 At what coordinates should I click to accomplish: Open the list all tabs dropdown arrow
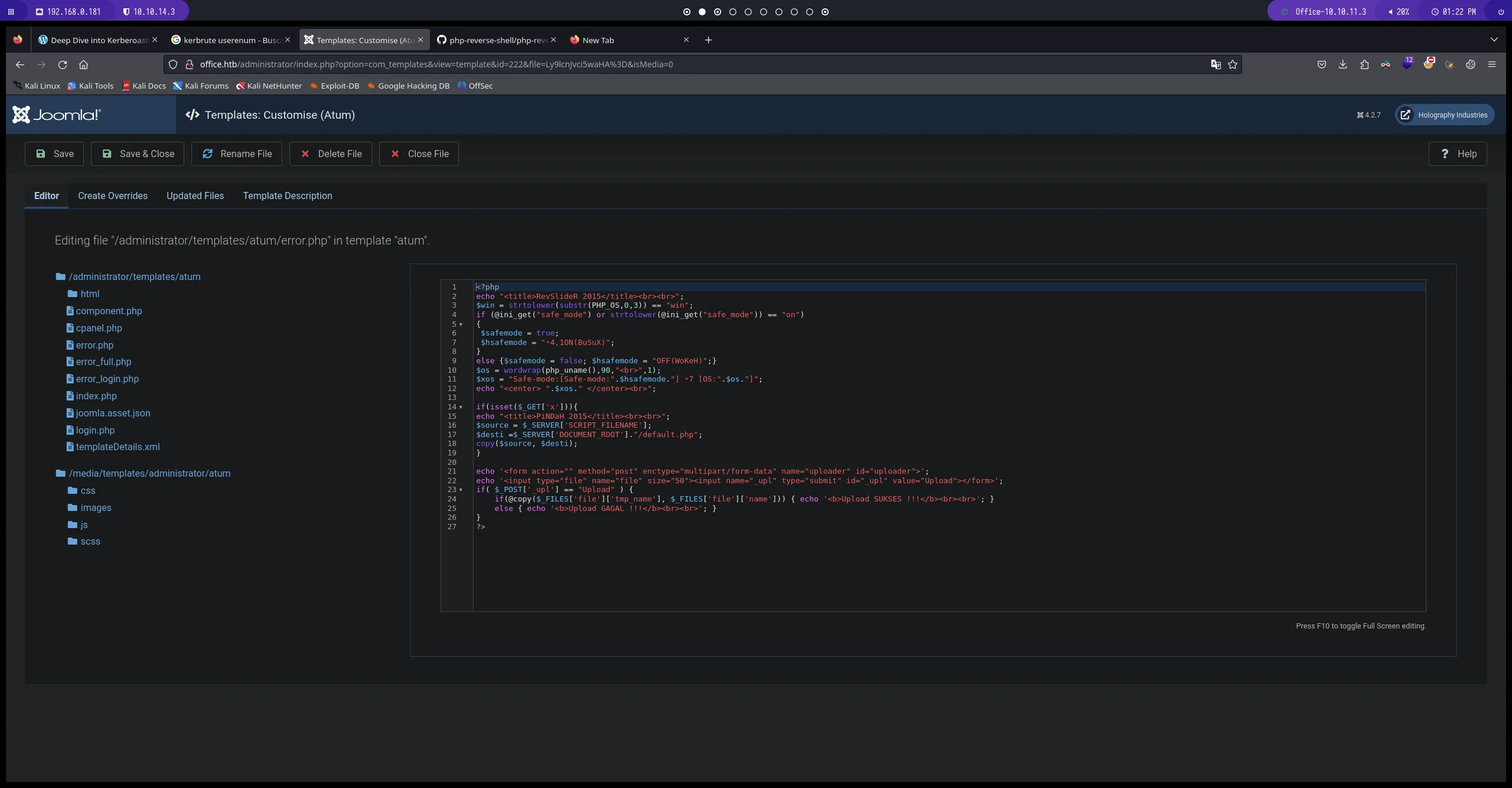coord(1494,40)
